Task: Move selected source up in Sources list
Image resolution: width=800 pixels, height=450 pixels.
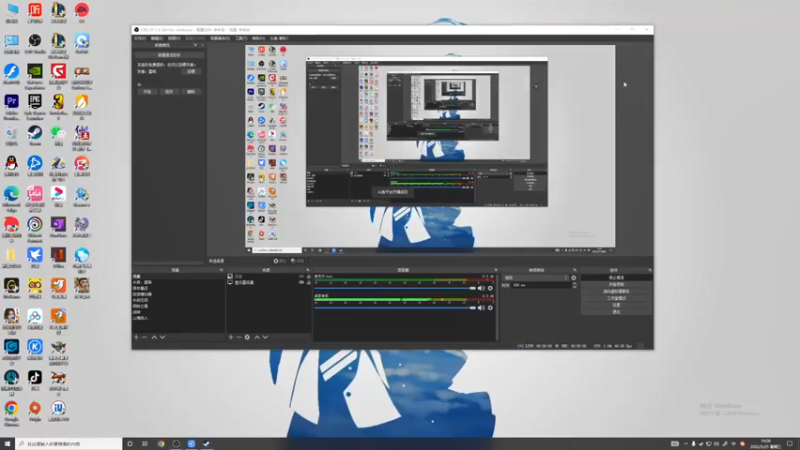Action: [257, 337]
